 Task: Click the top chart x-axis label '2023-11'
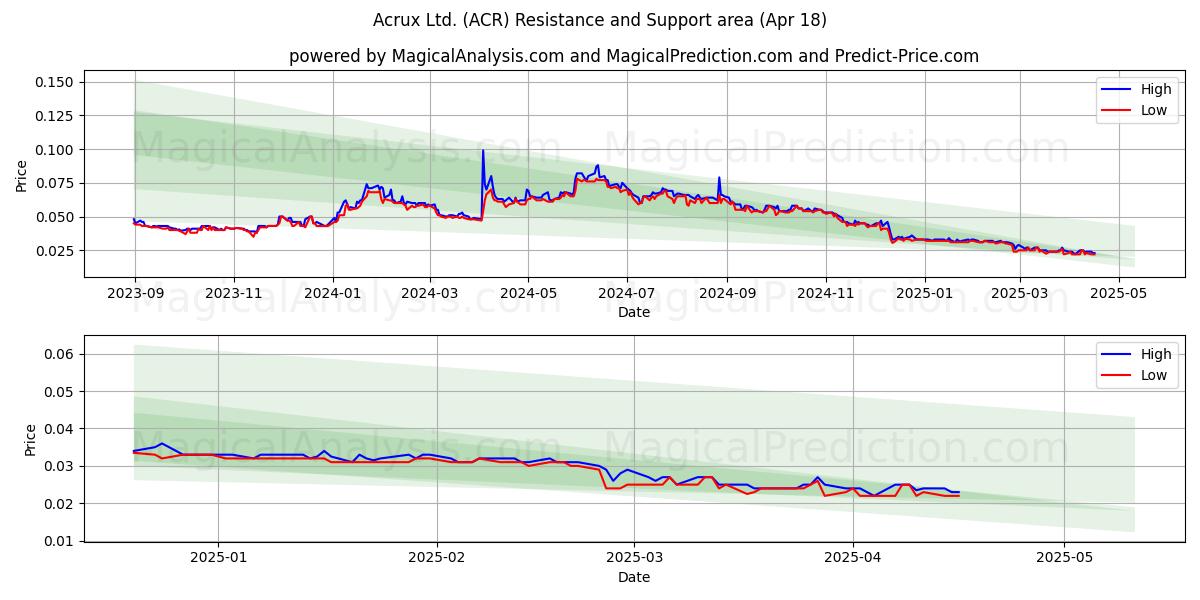coord(234,293)
